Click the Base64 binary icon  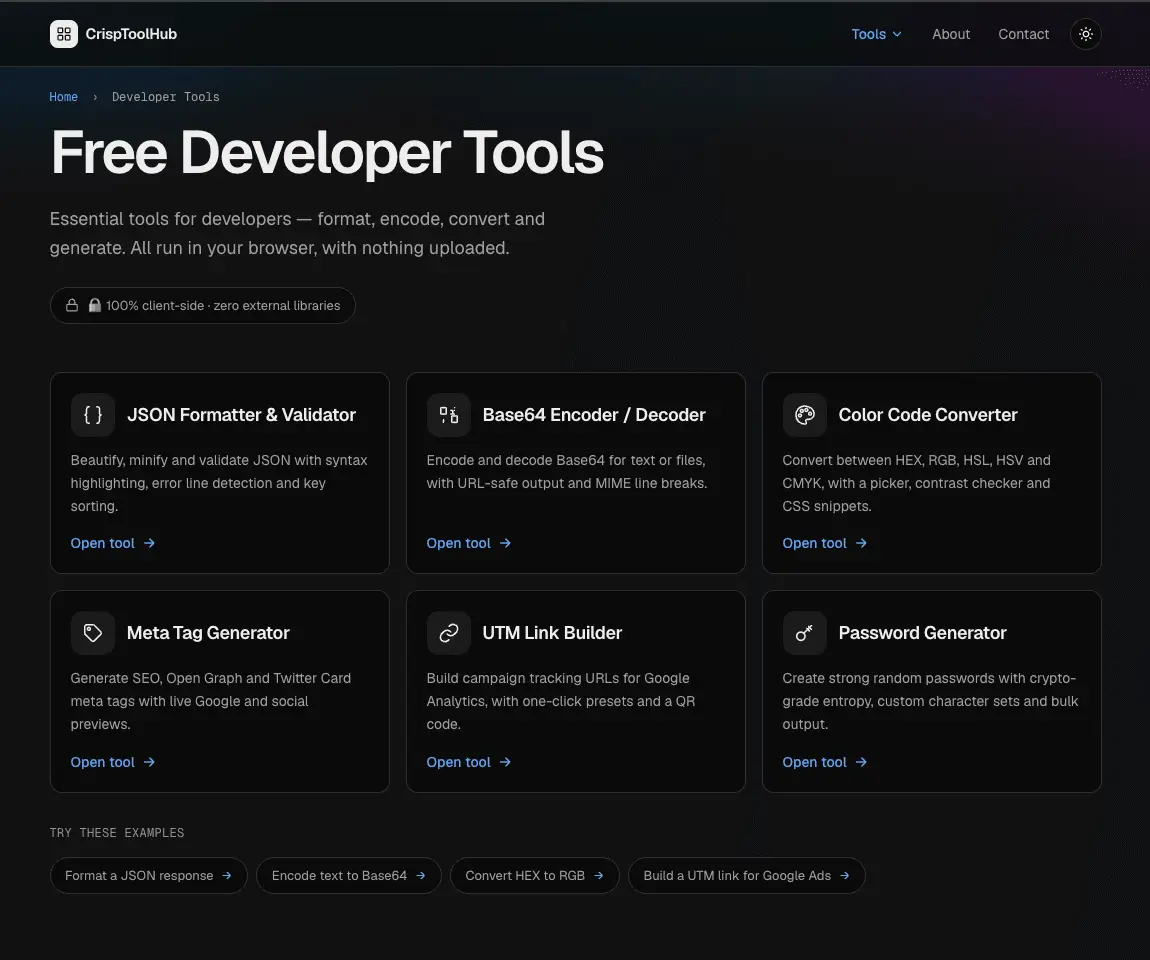(449, 415)
